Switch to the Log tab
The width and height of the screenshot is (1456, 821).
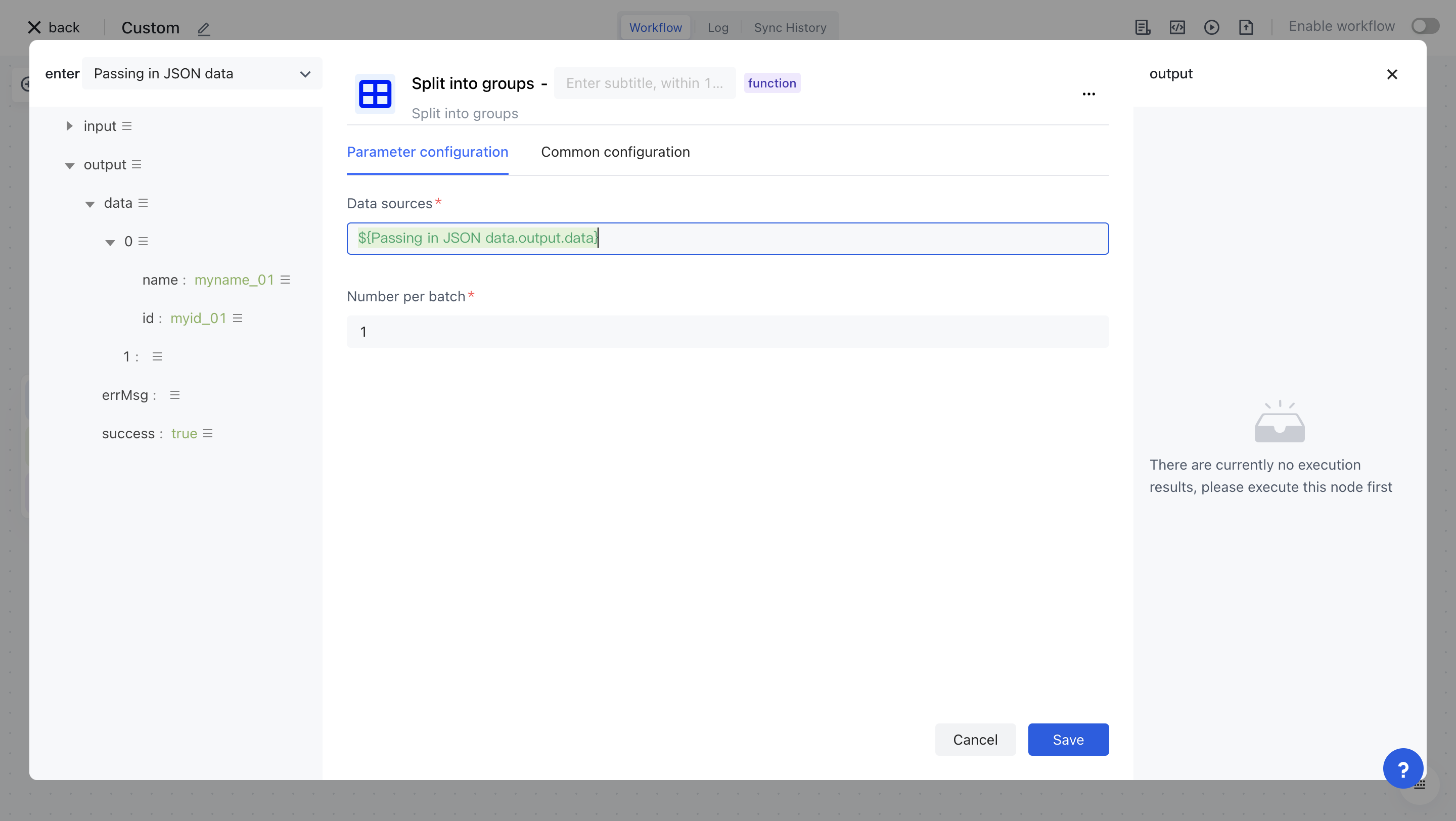point(718,28)
